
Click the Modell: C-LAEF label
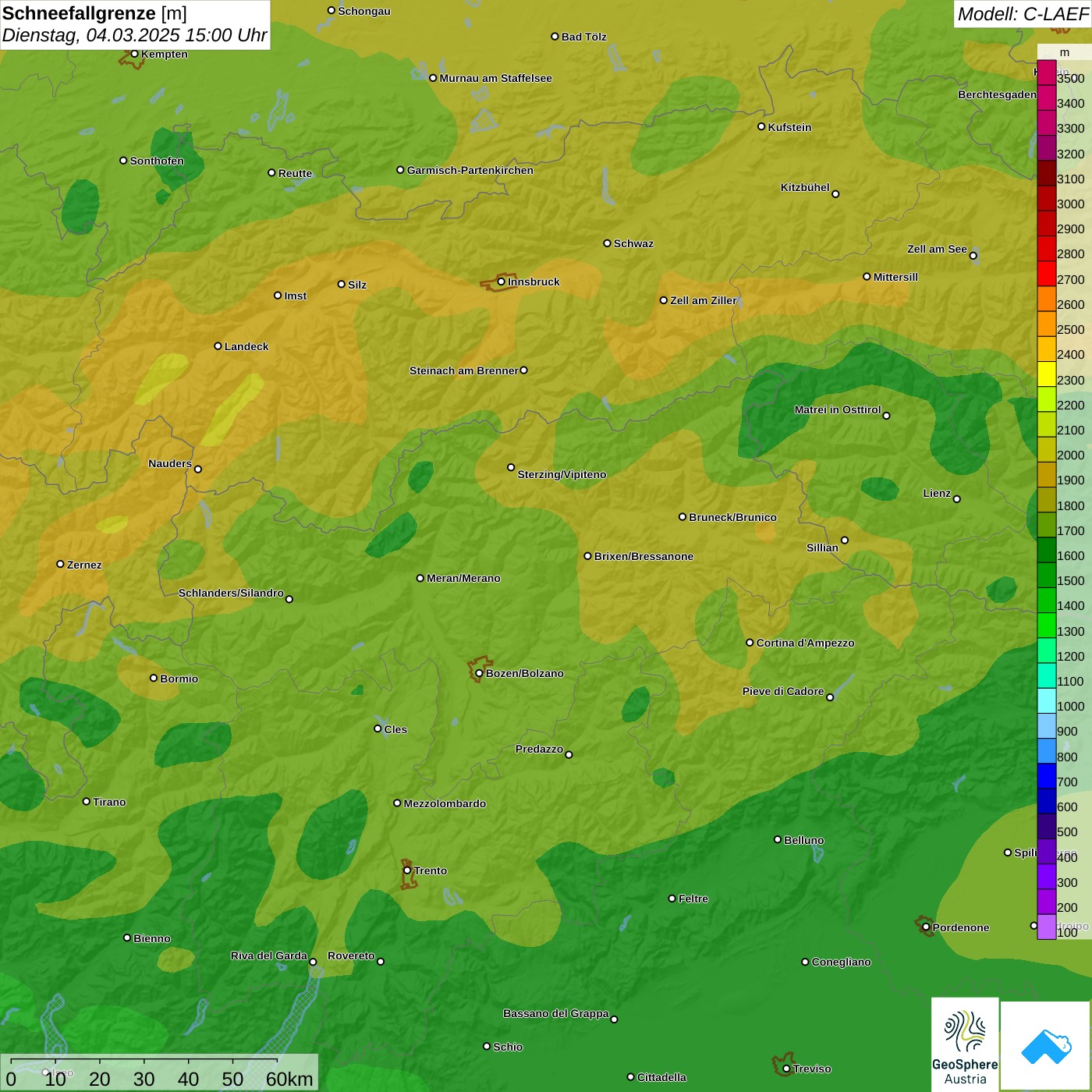coord(1023,14)
